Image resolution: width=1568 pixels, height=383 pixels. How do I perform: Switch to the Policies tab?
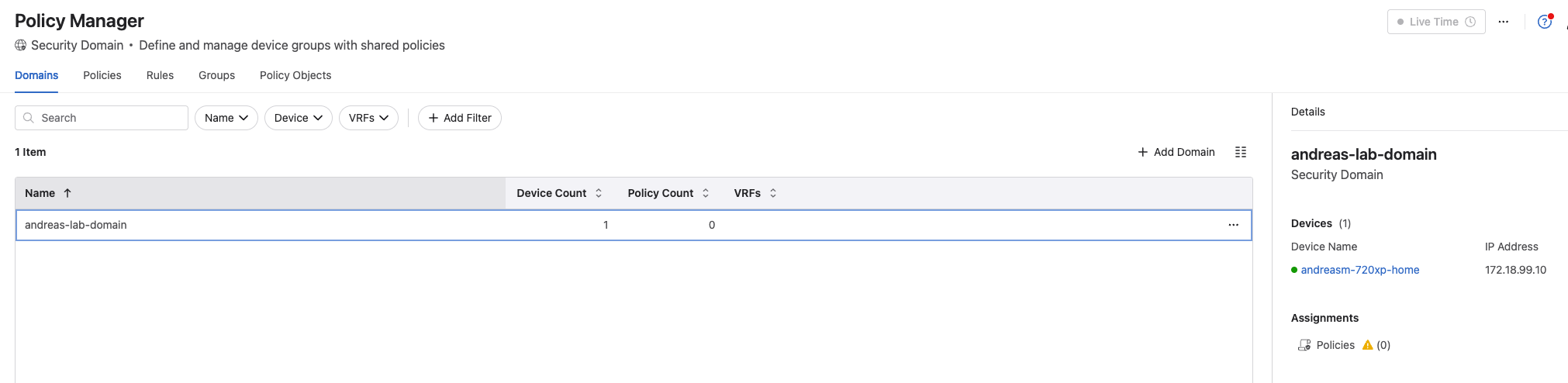(102, 75)
